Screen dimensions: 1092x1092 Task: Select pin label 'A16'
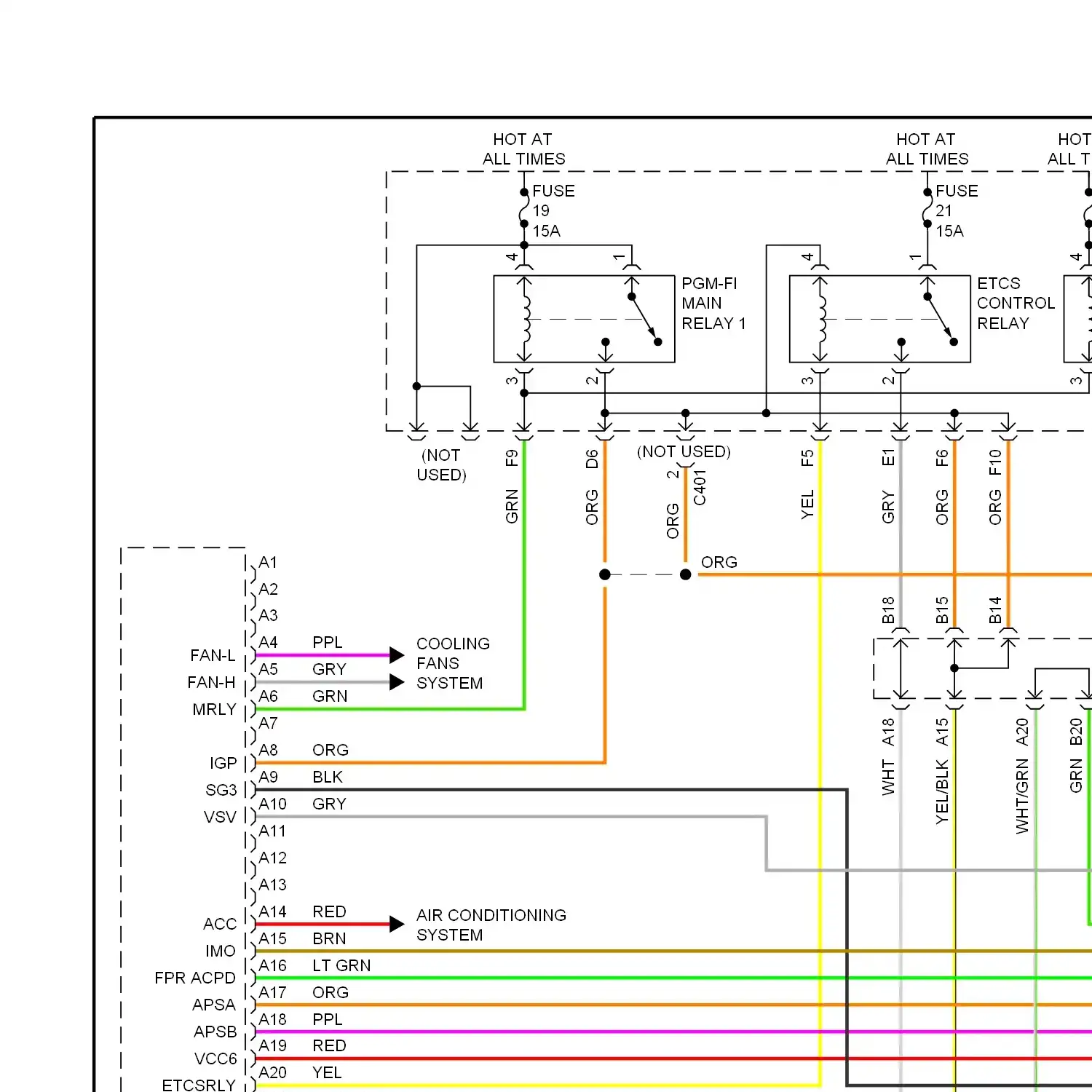(272, 965)
